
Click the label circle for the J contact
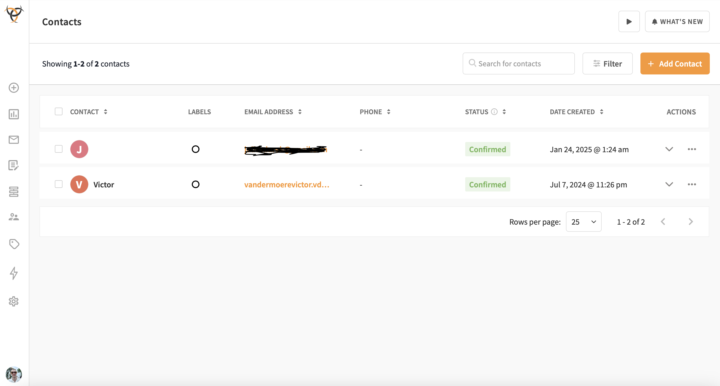coord(196,149)
